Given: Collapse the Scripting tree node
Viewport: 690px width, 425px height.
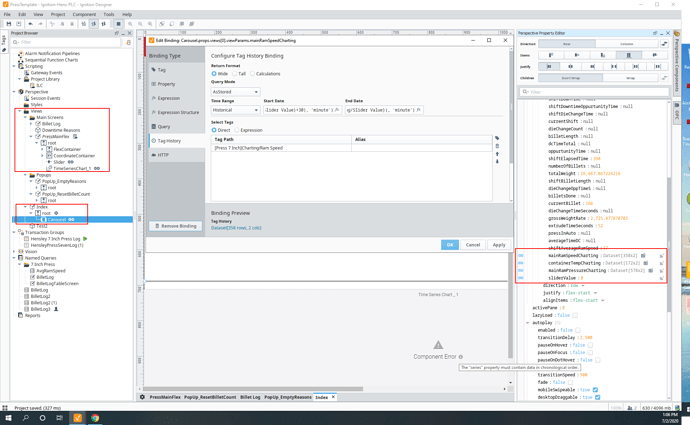Looking at the screenshot, I should [14, 66].
